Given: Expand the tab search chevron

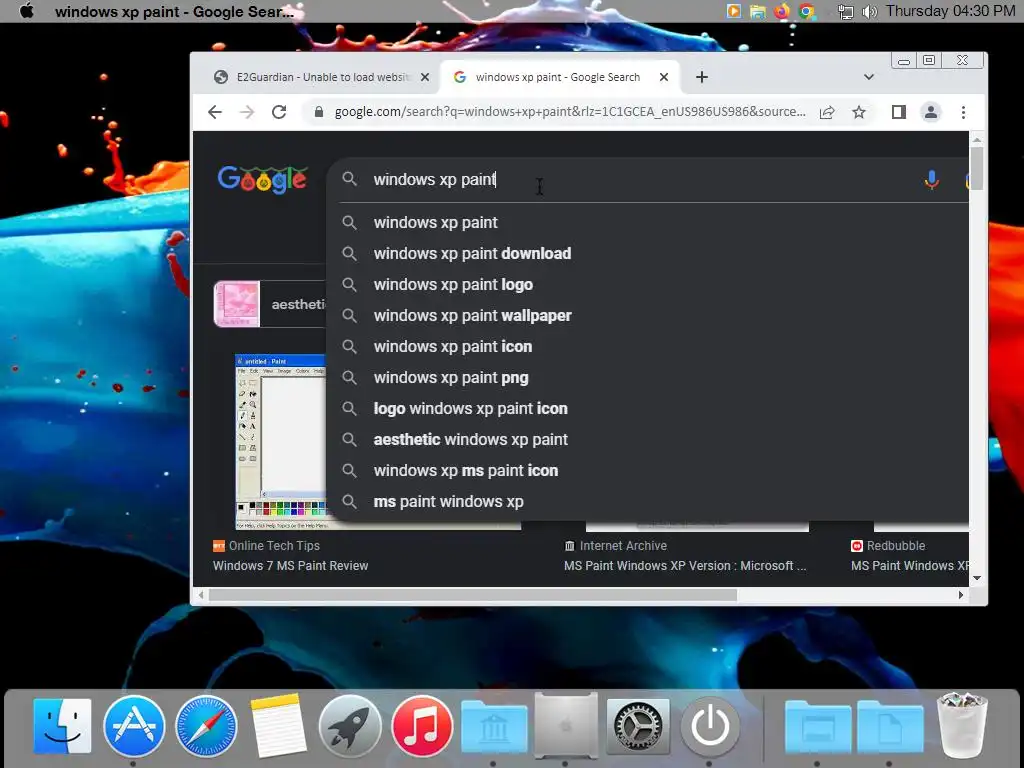Looking at the screenshot, I should tap(869, 77).
